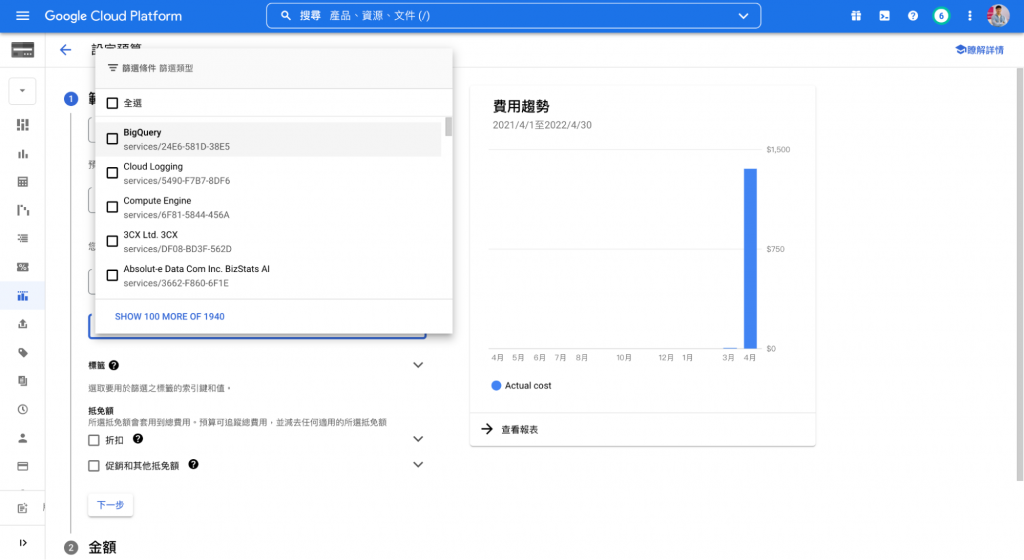The image size is (1024, 560).
Task: Click SHOW 100 MORE OF 1940
Action: (170, 317)
